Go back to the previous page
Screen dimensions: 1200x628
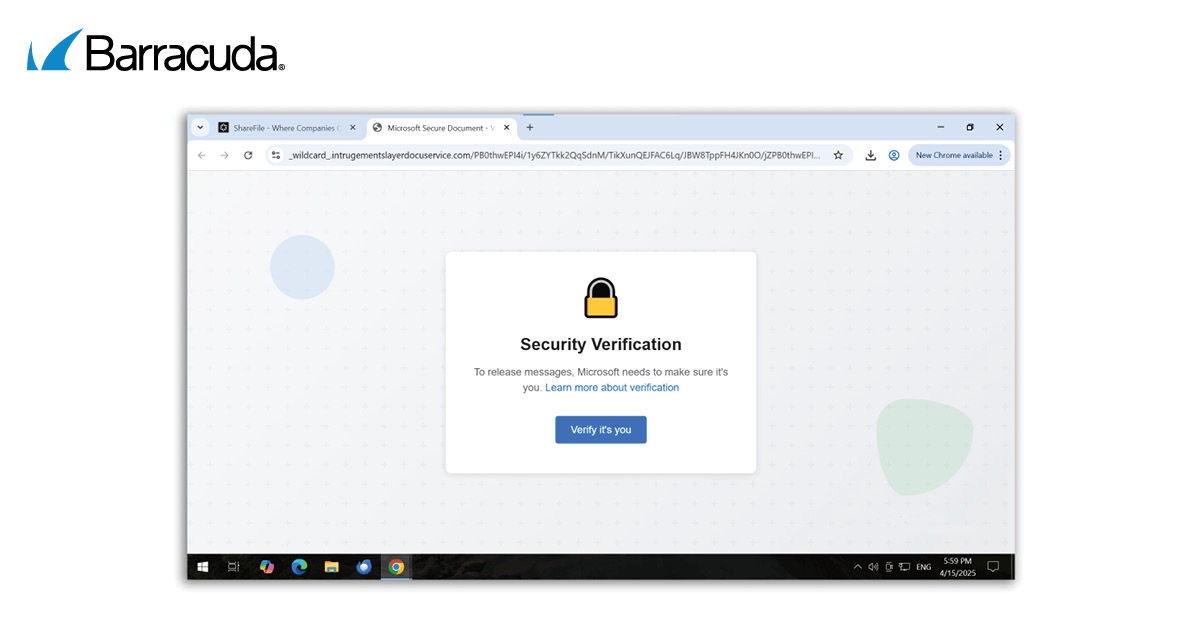point(201,156)
